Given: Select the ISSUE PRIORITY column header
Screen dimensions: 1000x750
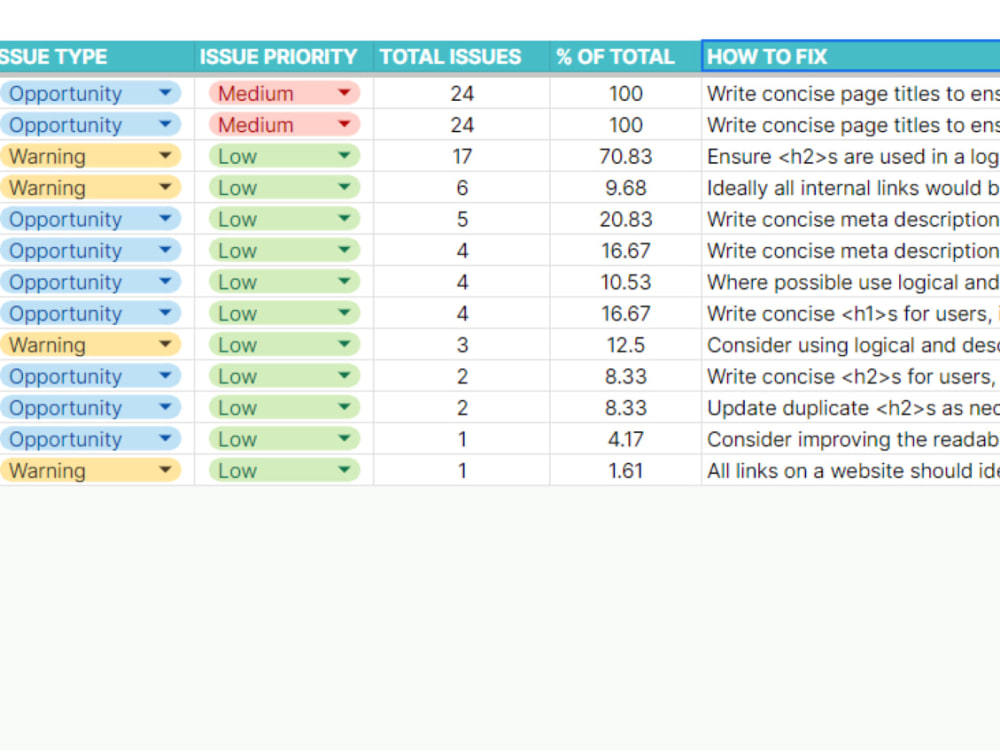Looking at the screenshot, I should 283,57.
